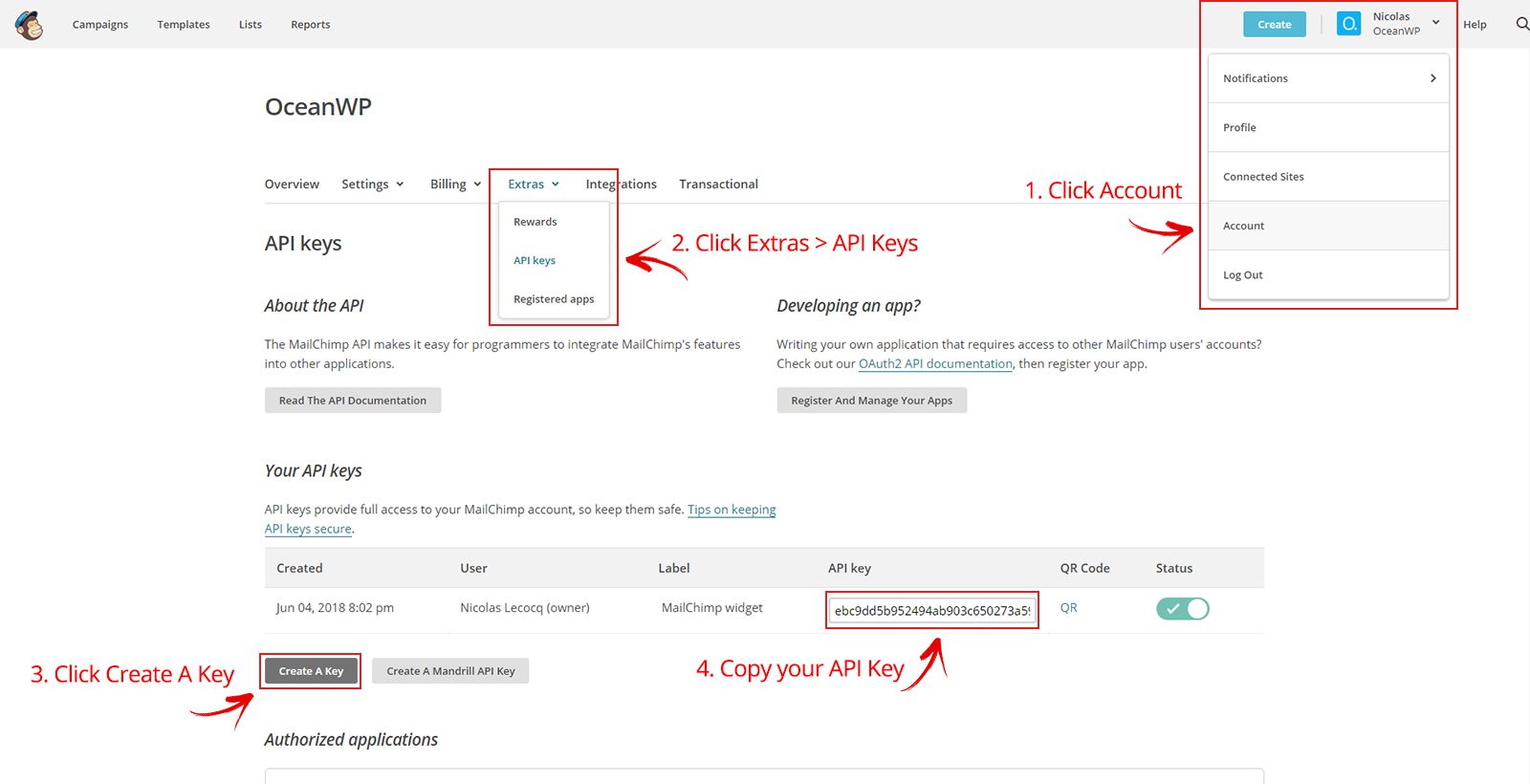
Task: Click 'Nicolas Lecocq (owner)' user cell
Action: pos(525,608)
